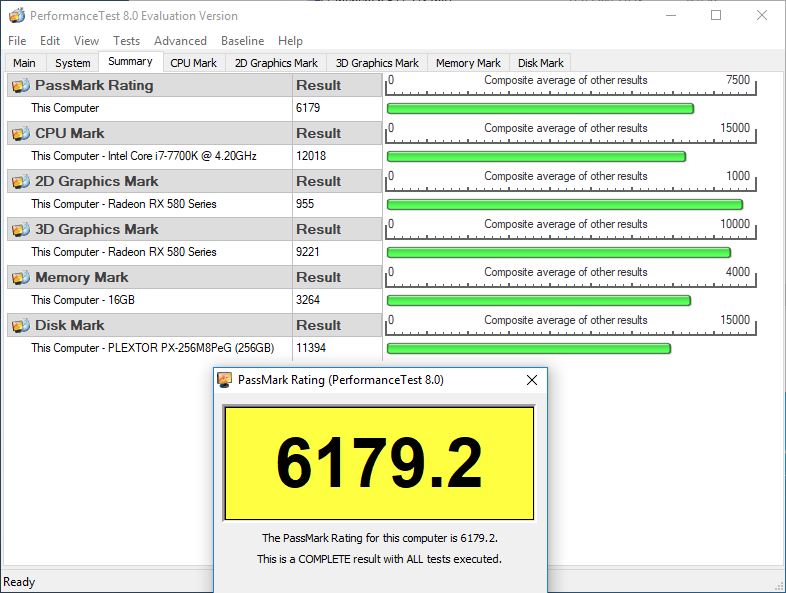Screen dimensions: 786x593
Task: Click the Memory Mark row icon
Action: point(20,278)
